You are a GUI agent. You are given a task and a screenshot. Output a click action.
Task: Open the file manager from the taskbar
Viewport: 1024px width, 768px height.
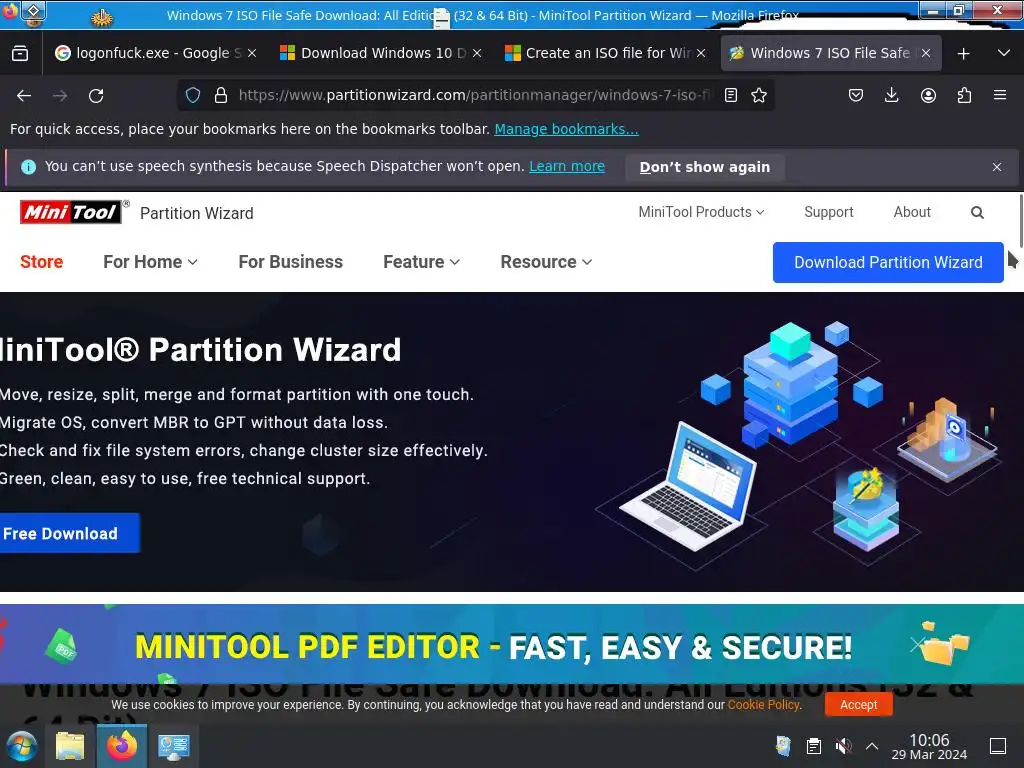coord(70,746)
